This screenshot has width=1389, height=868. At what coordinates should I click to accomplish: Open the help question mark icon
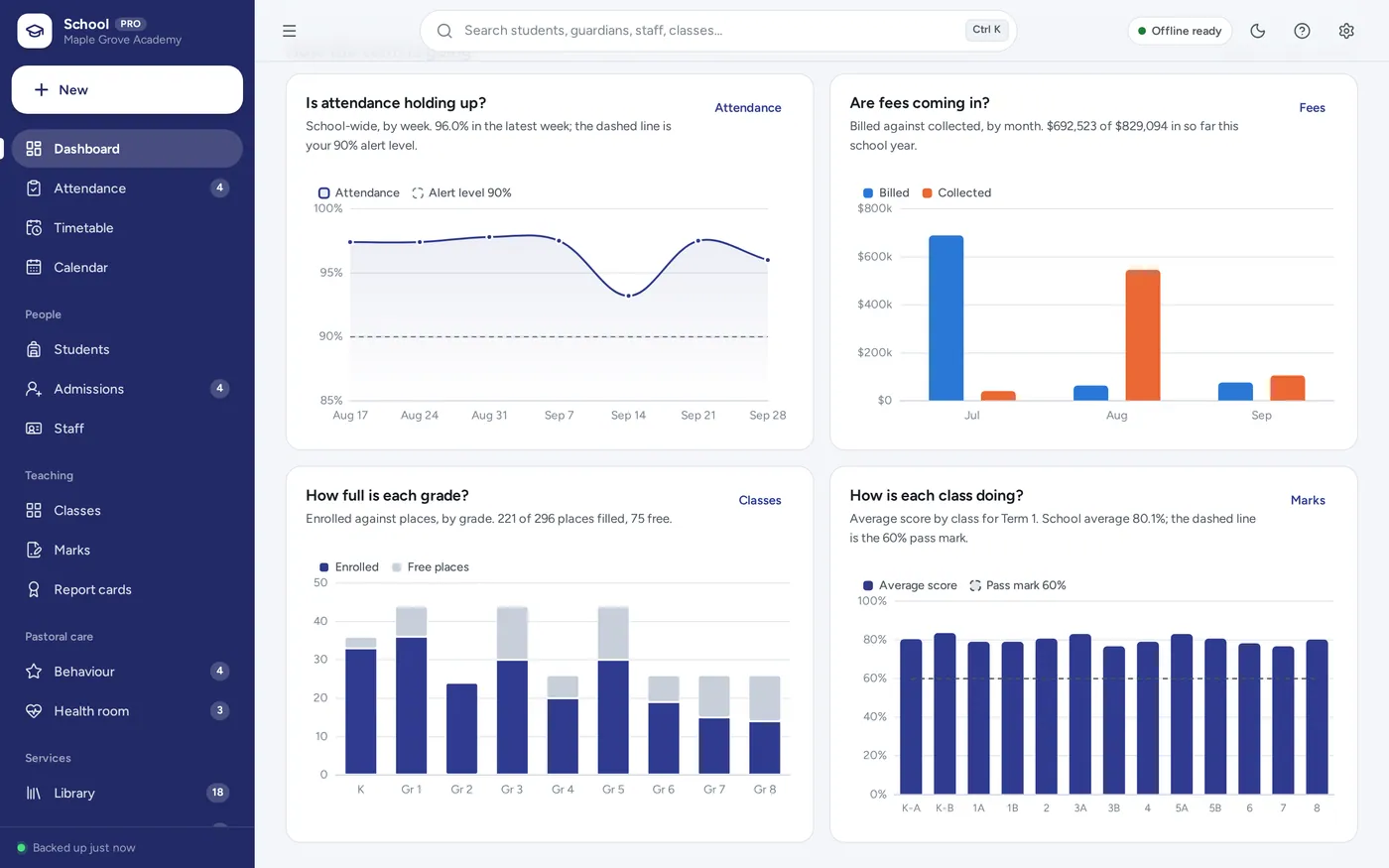click(x=1303, y=31)
